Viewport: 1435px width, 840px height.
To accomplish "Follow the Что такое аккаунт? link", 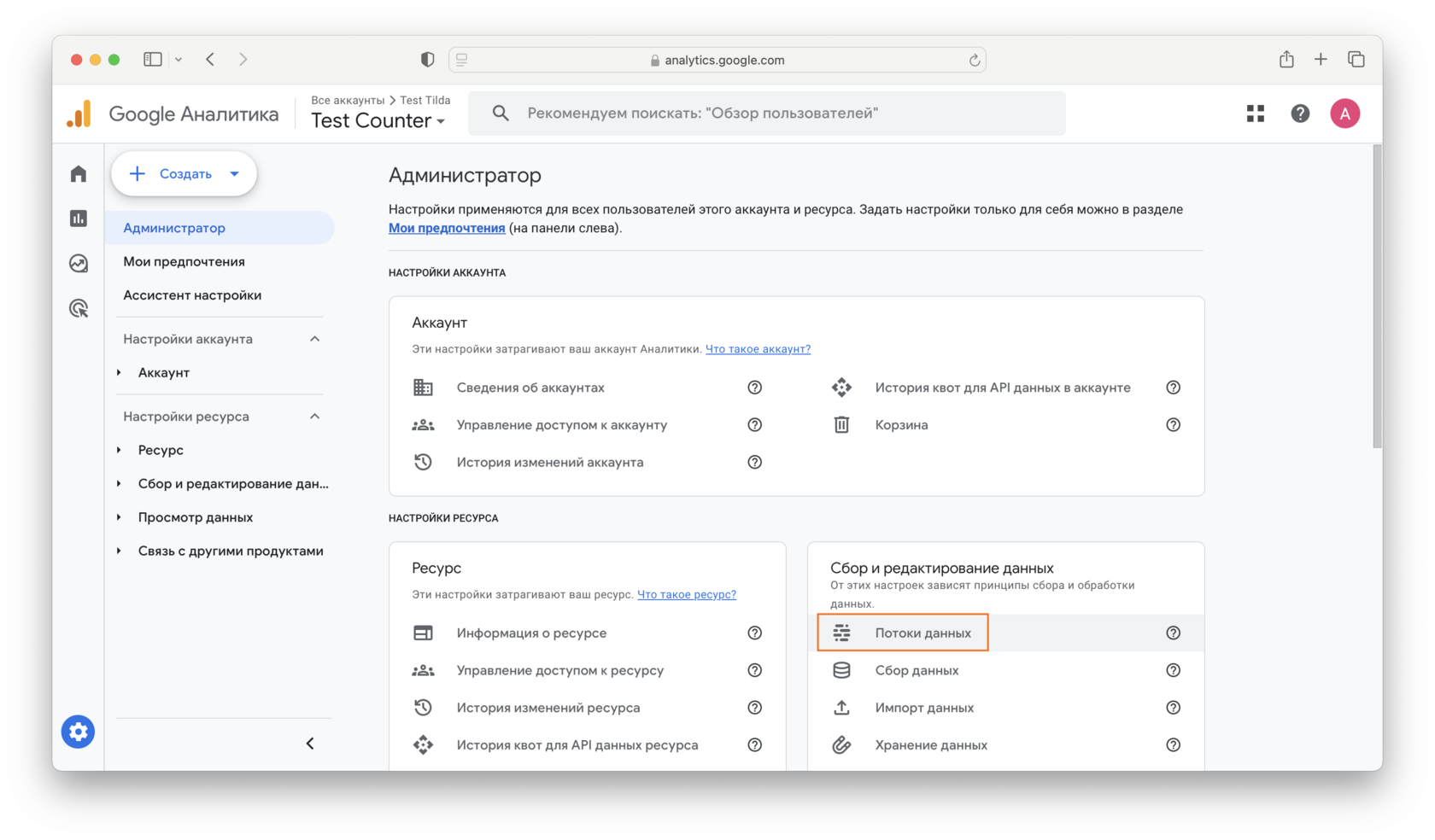I will [758, 349].
